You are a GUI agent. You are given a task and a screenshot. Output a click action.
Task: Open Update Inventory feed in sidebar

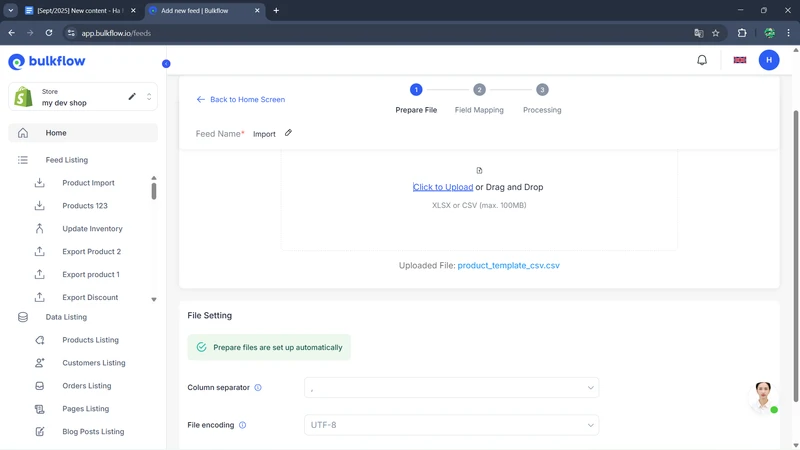[92, 229]
